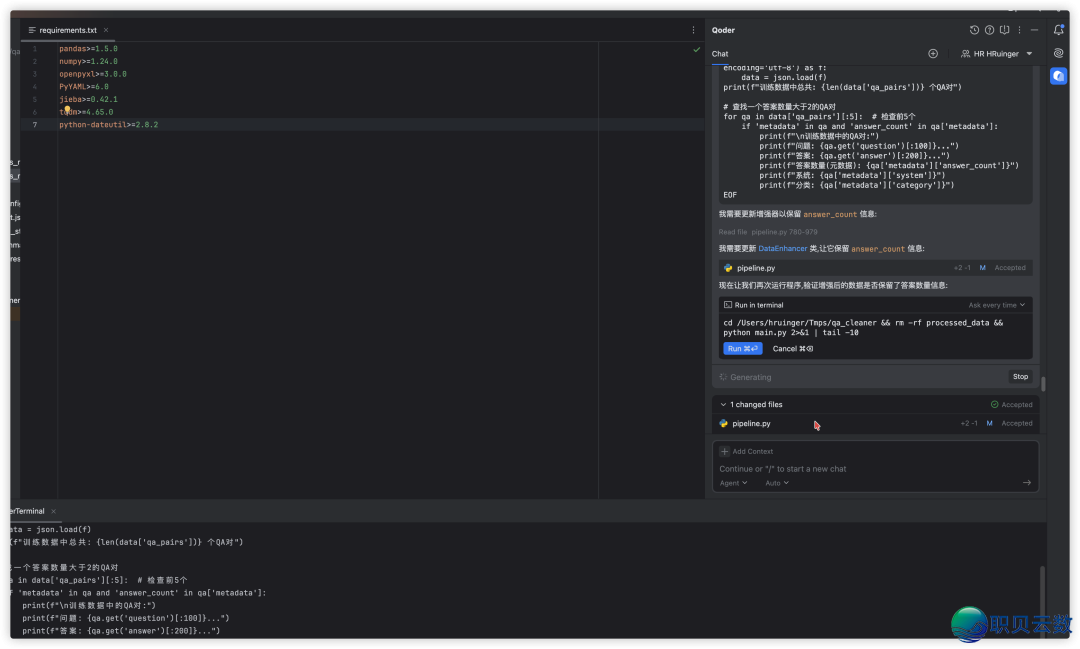1080x649 pixels.
Task: Open the HR HRuinger account dropdown
Action: tap(996, 54)
